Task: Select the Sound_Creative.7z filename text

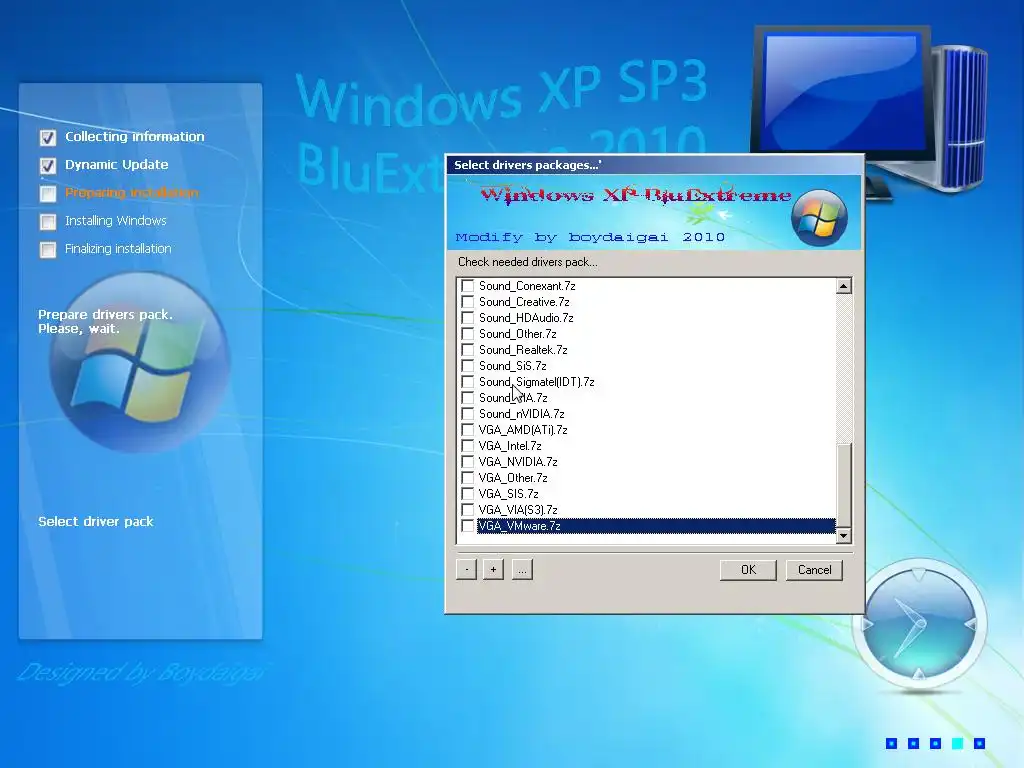Action: point(524,302)
